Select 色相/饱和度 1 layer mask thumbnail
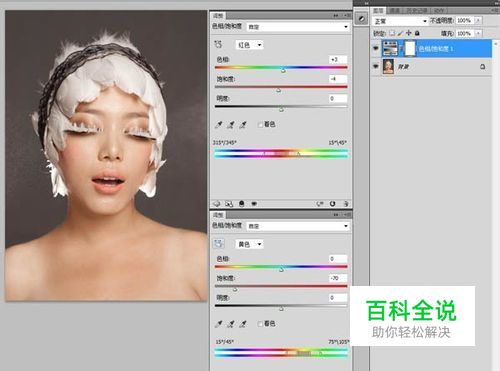 (x=410, y=49)
